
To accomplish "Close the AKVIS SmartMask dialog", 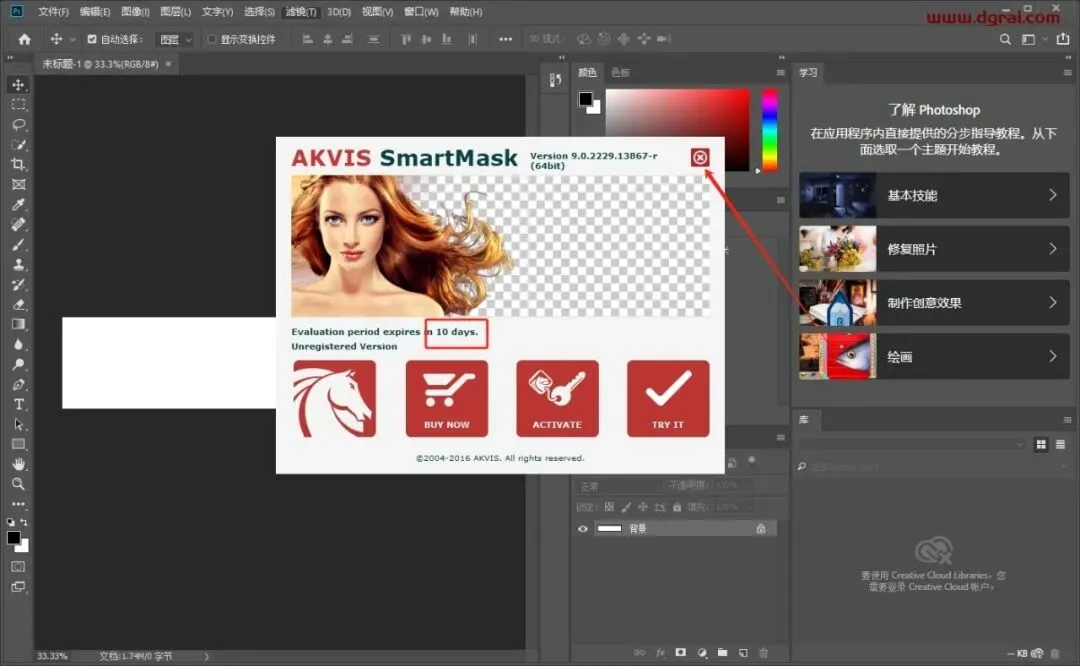I will pyautogui.click(x=700, y=158).
